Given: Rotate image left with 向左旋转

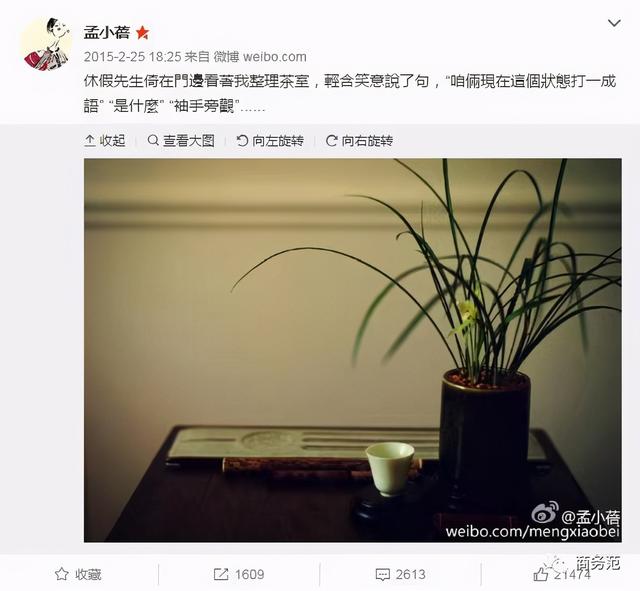Looking at the screenshot, I should pyautogui.click(x=270, y=141).
